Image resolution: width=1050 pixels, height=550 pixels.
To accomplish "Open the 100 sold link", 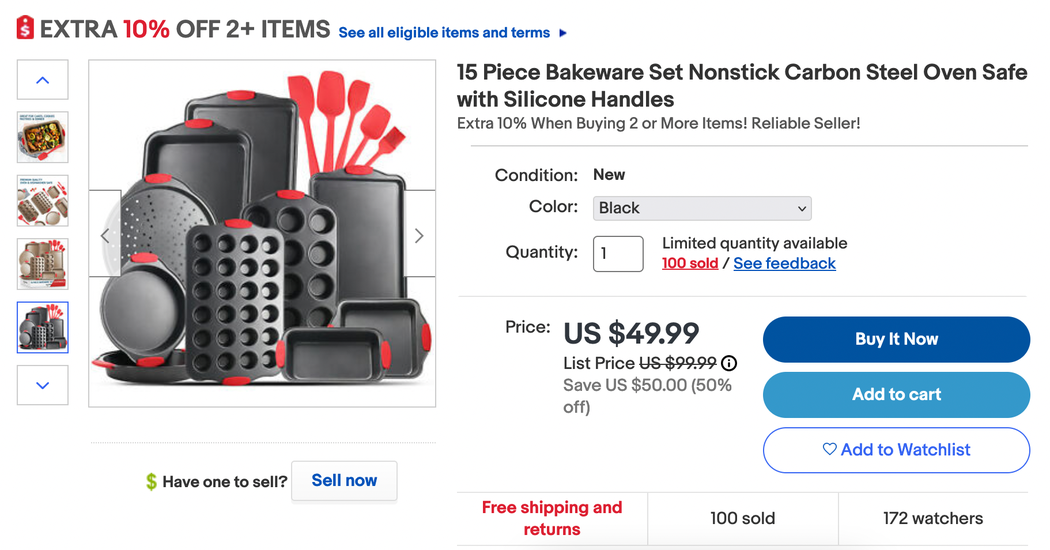I will (689, 263).
